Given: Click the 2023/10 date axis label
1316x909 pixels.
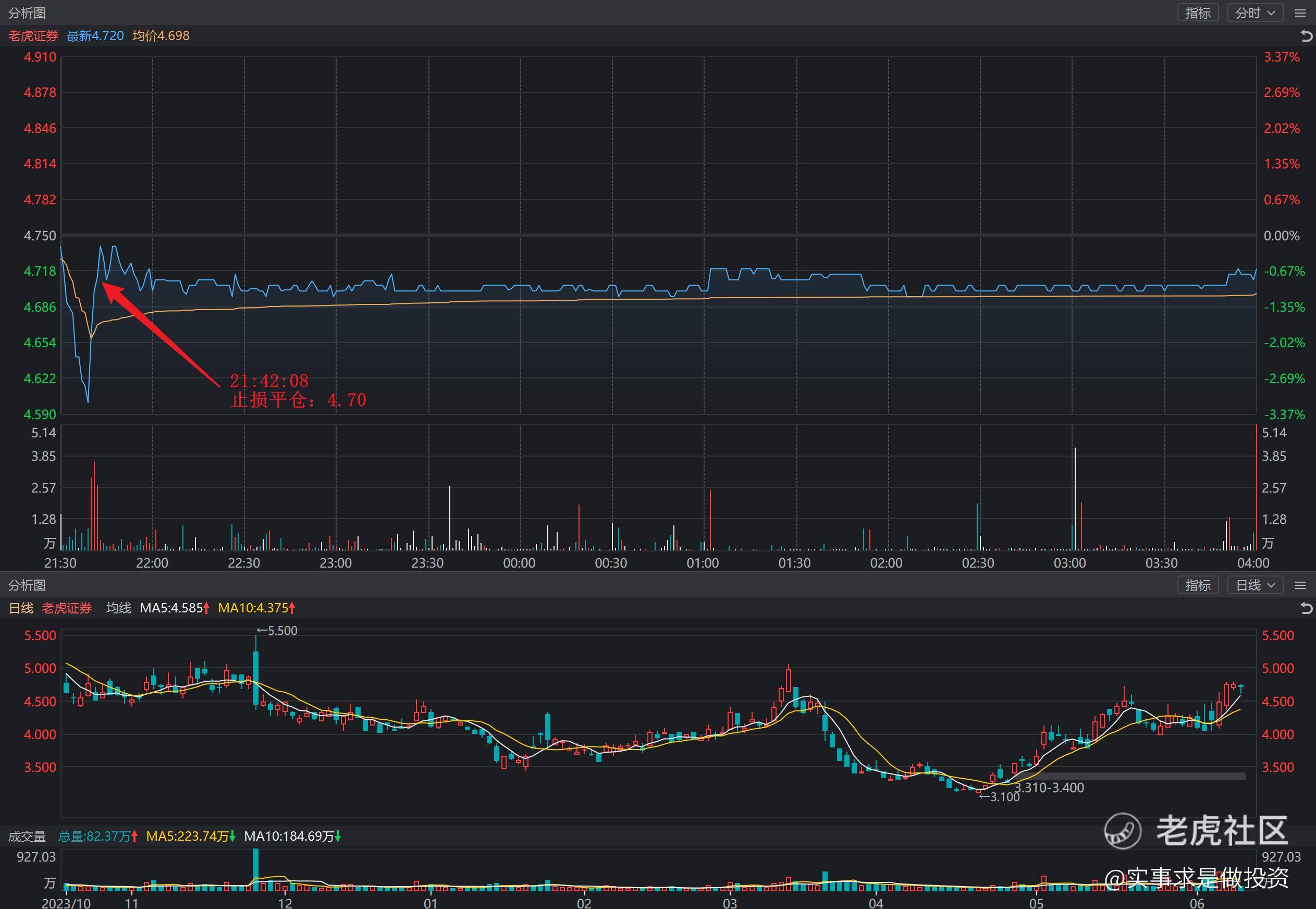Looking at the screenshot, I should coord(66,903).
